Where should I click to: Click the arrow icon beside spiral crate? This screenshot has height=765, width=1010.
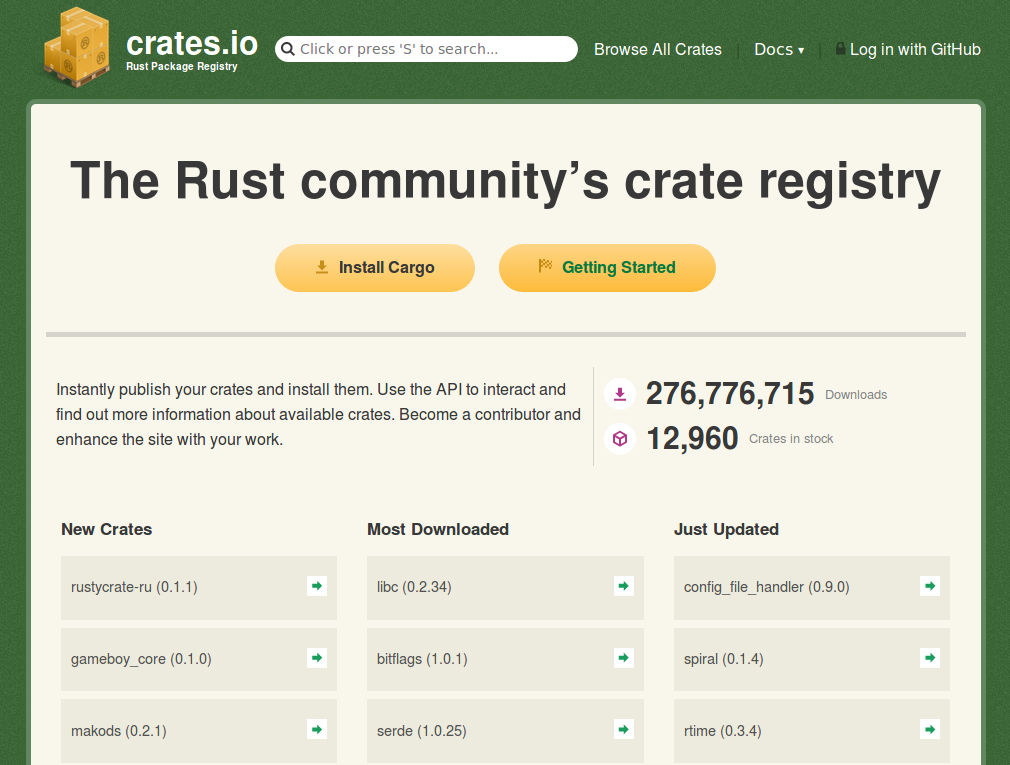pos(930,658)
